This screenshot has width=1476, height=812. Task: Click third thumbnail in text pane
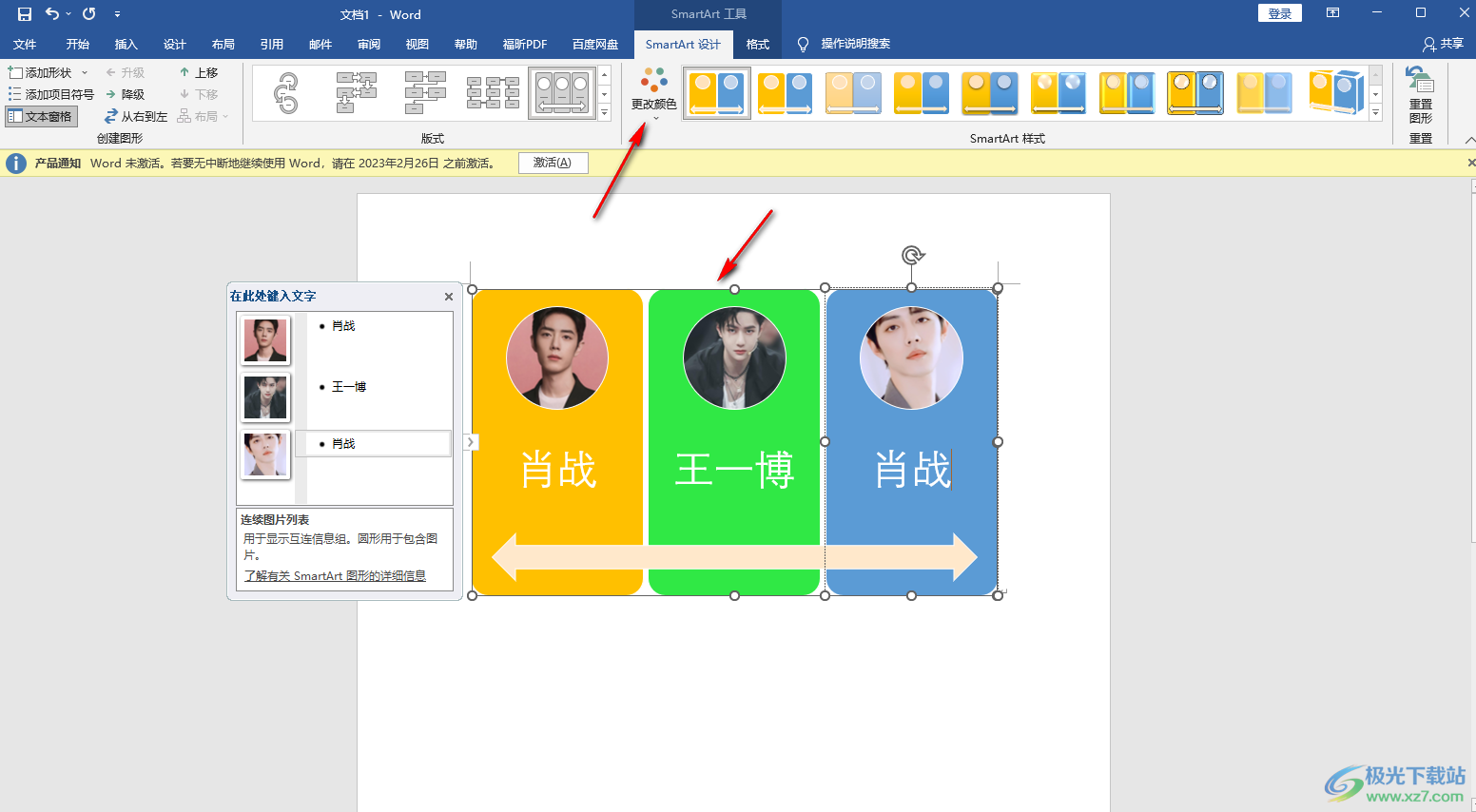click(265, 454)
